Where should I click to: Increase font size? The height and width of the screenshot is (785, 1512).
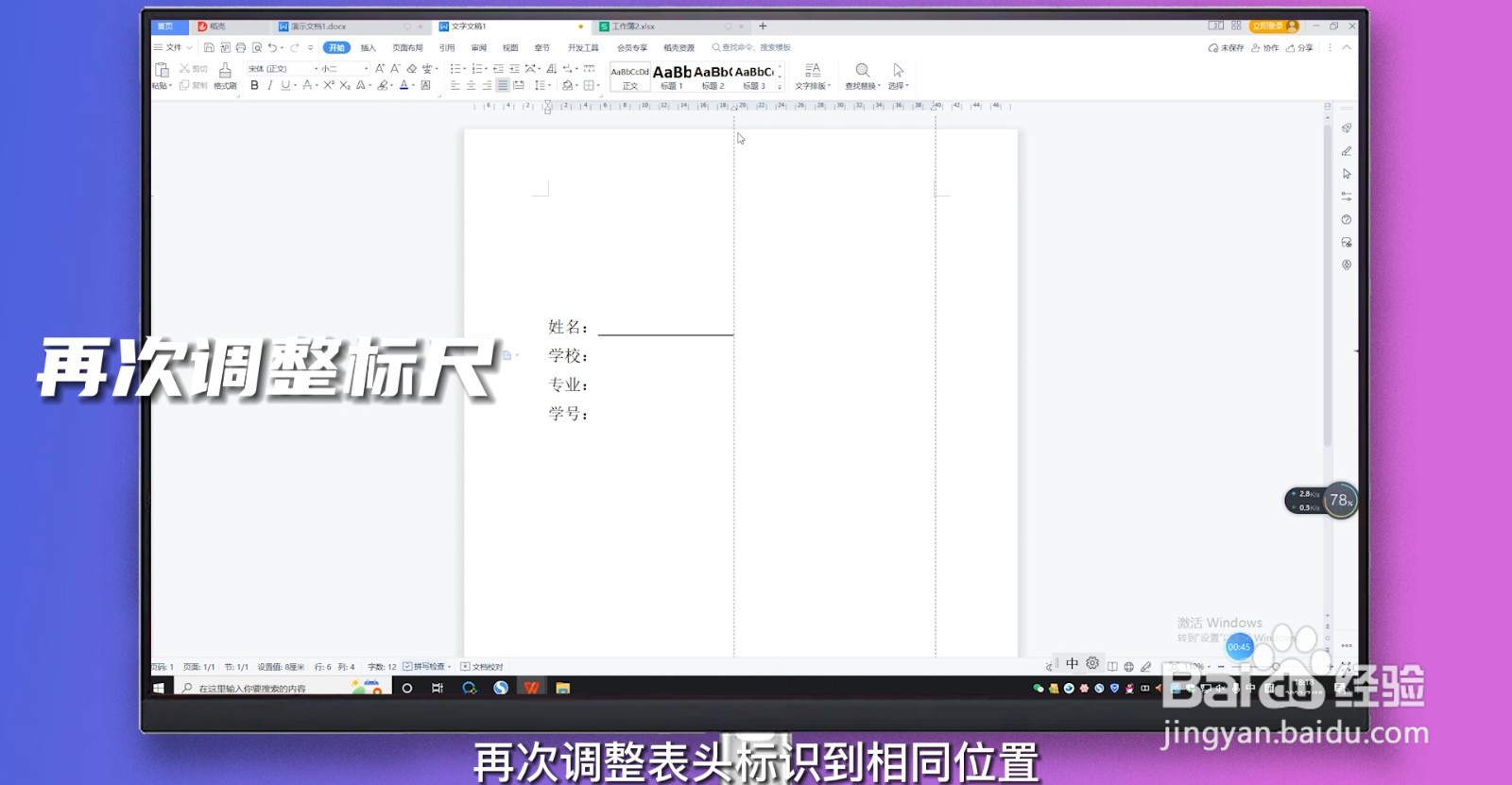[x=380, y=68]
